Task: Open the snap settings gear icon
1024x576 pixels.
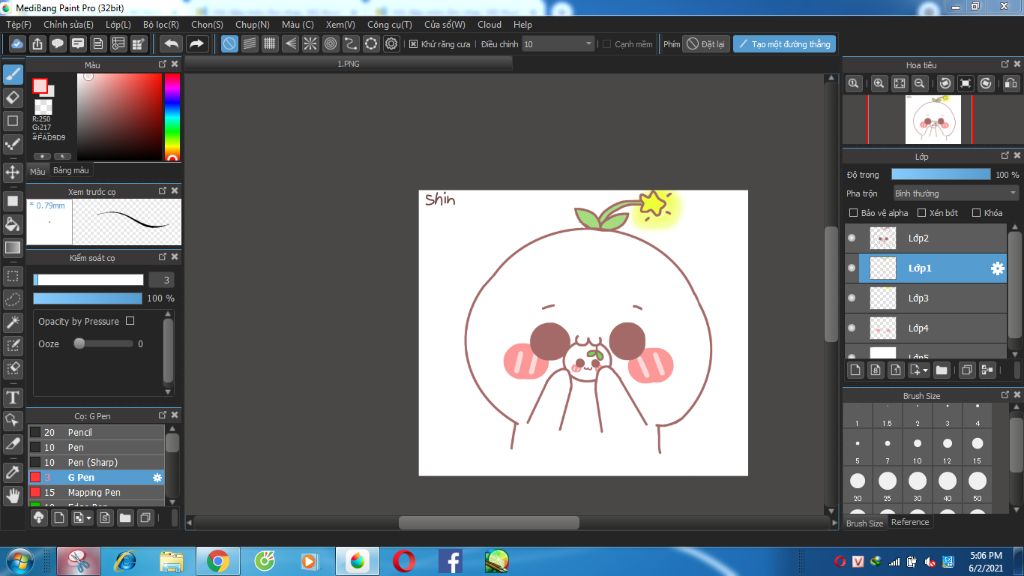Action: [391, 44]
